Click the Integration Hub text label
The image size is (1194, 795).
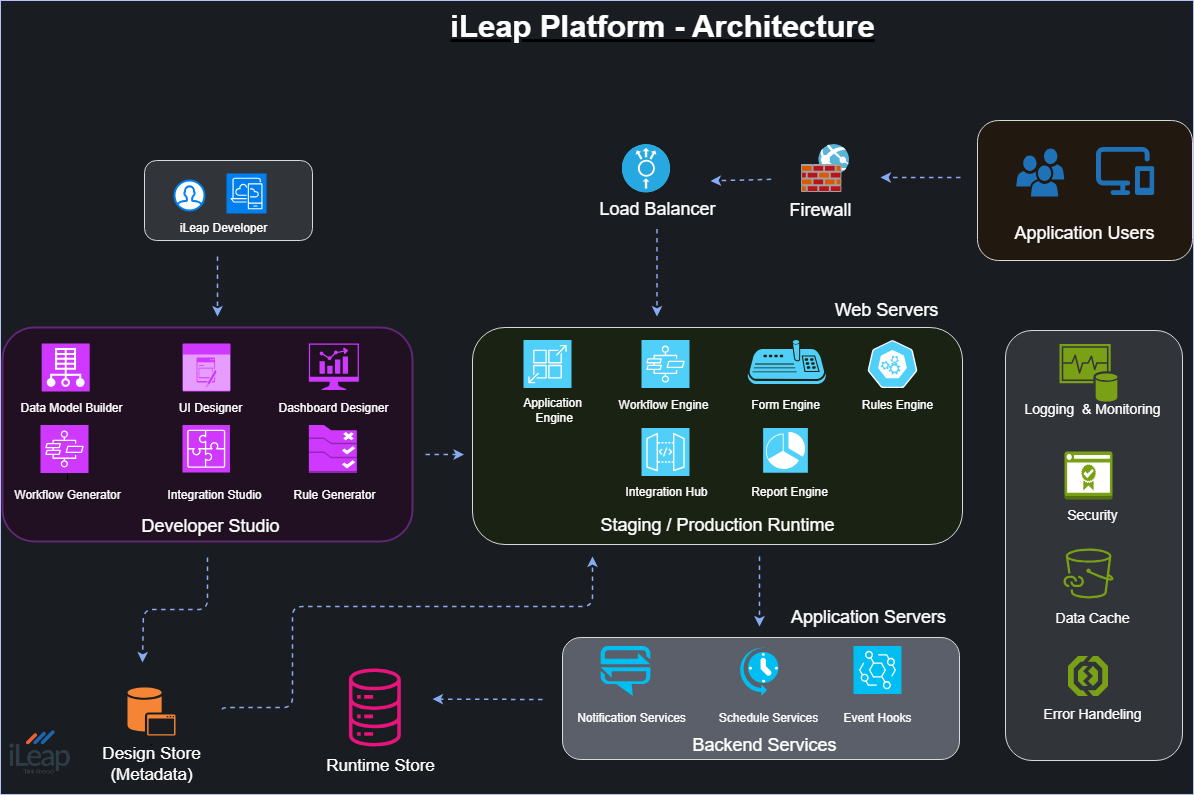pos(666,492)
